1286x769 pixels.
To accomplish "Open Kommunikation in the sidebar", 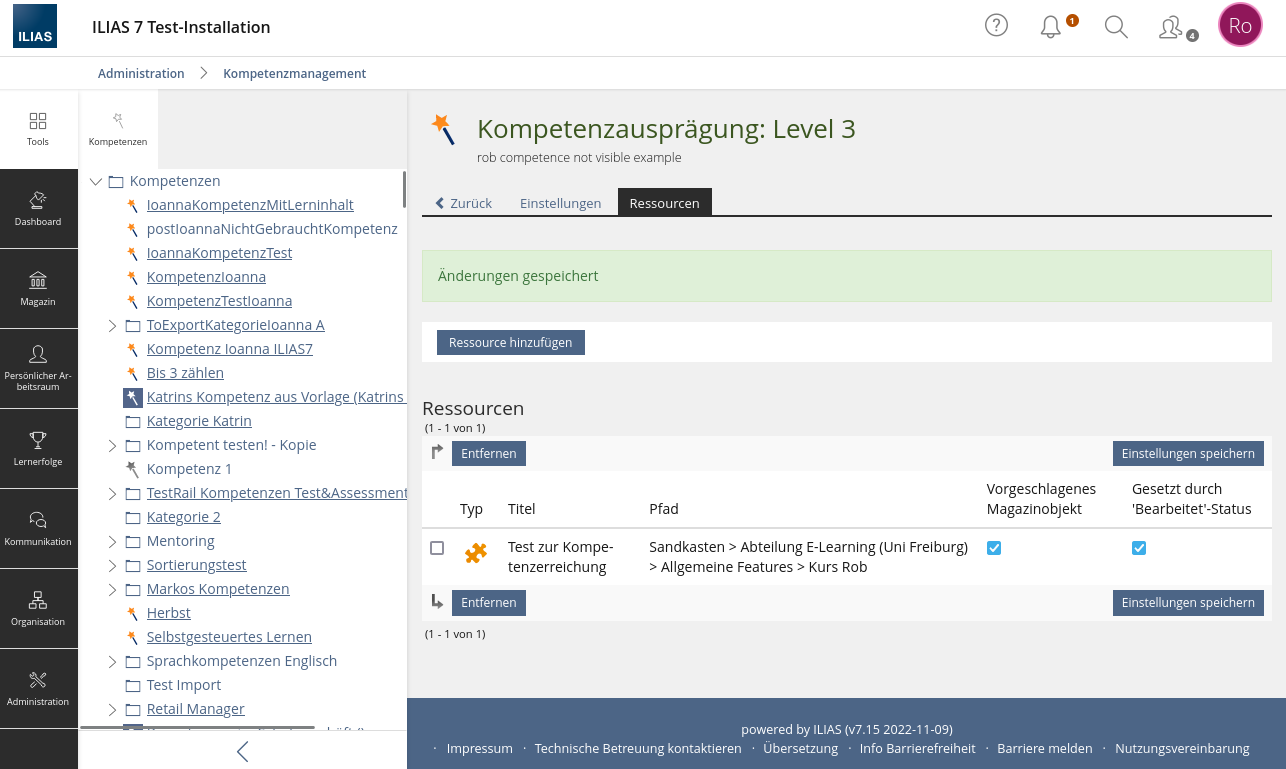I will coord(38,528).
